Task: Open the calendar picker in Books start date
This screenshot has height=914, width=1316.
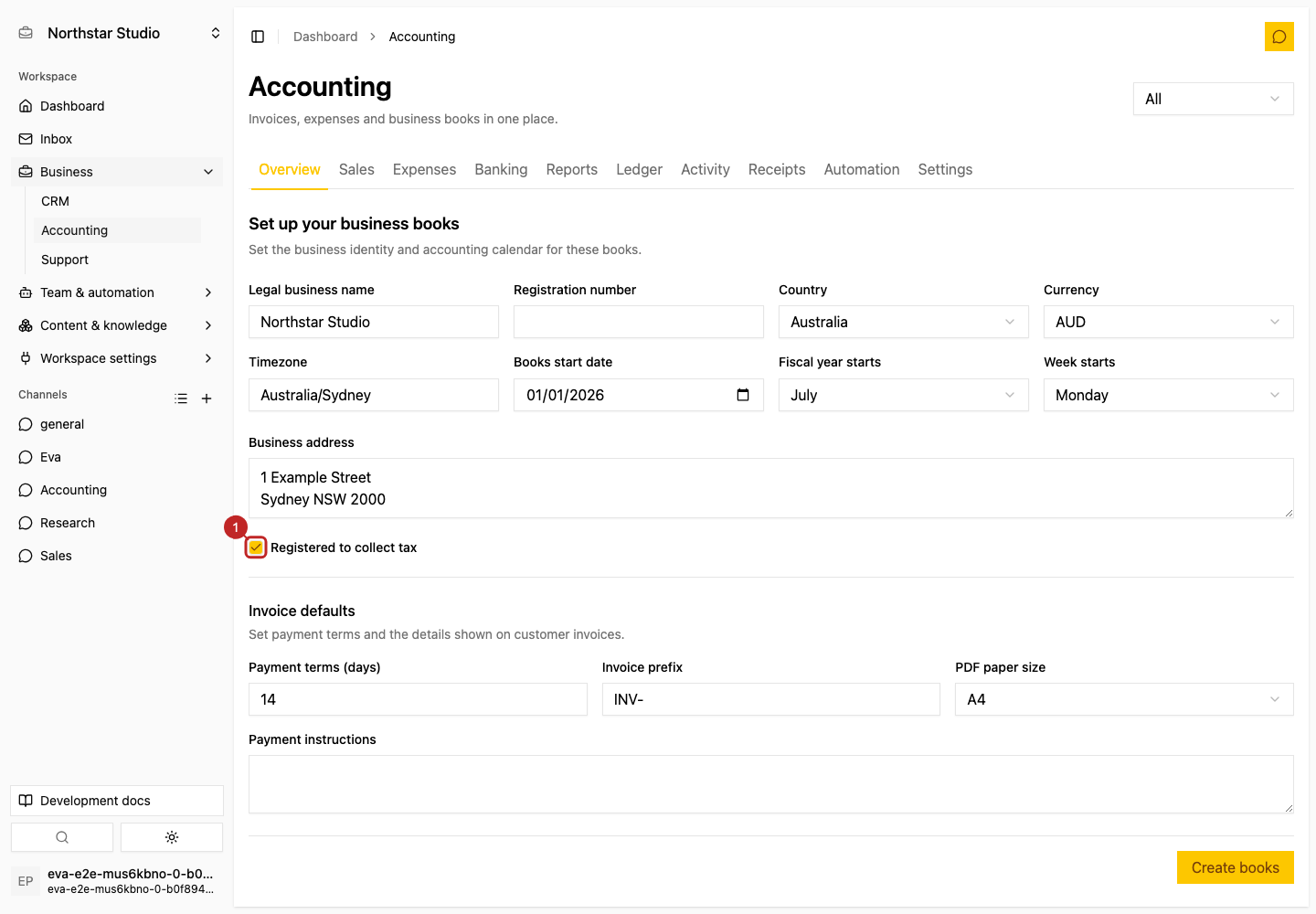Action: (743, 395)
